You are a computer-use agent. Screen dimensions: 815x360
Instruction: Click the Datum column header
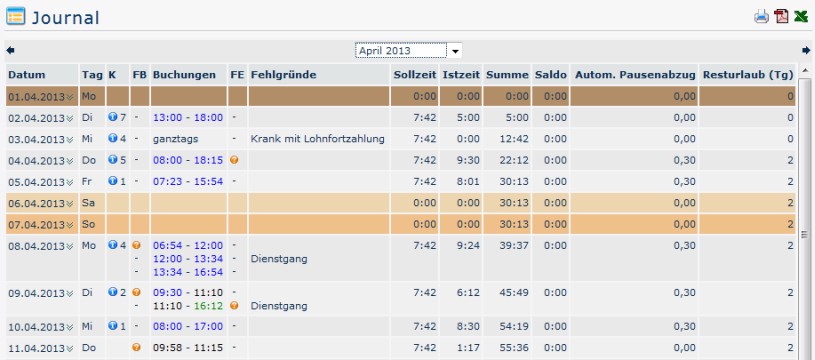[x=27, y=75]
